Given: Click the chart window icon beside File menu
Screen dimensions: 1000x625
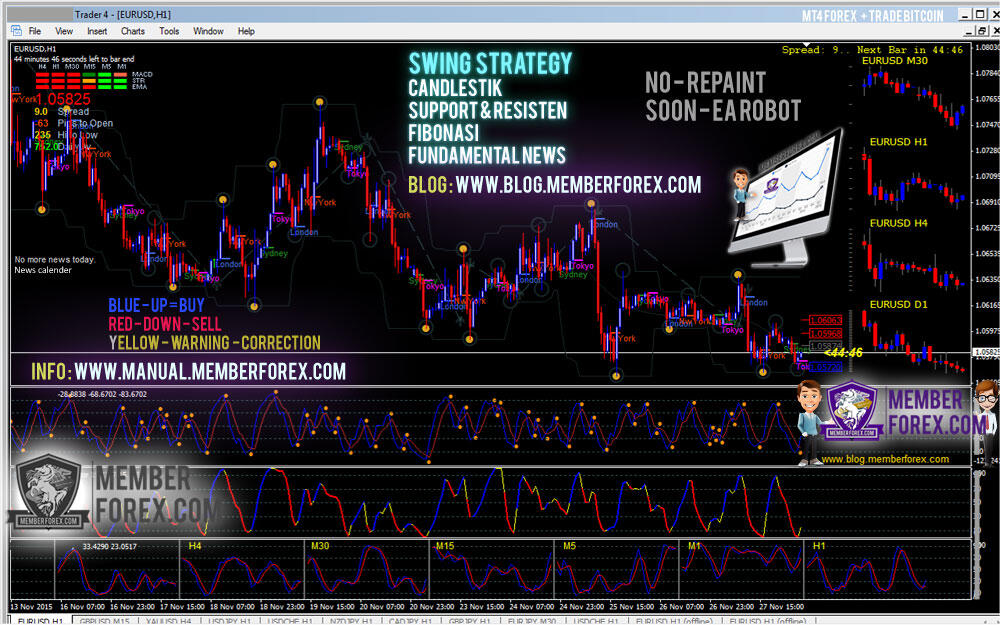Looking at the screenshot, I should [16, 31].
